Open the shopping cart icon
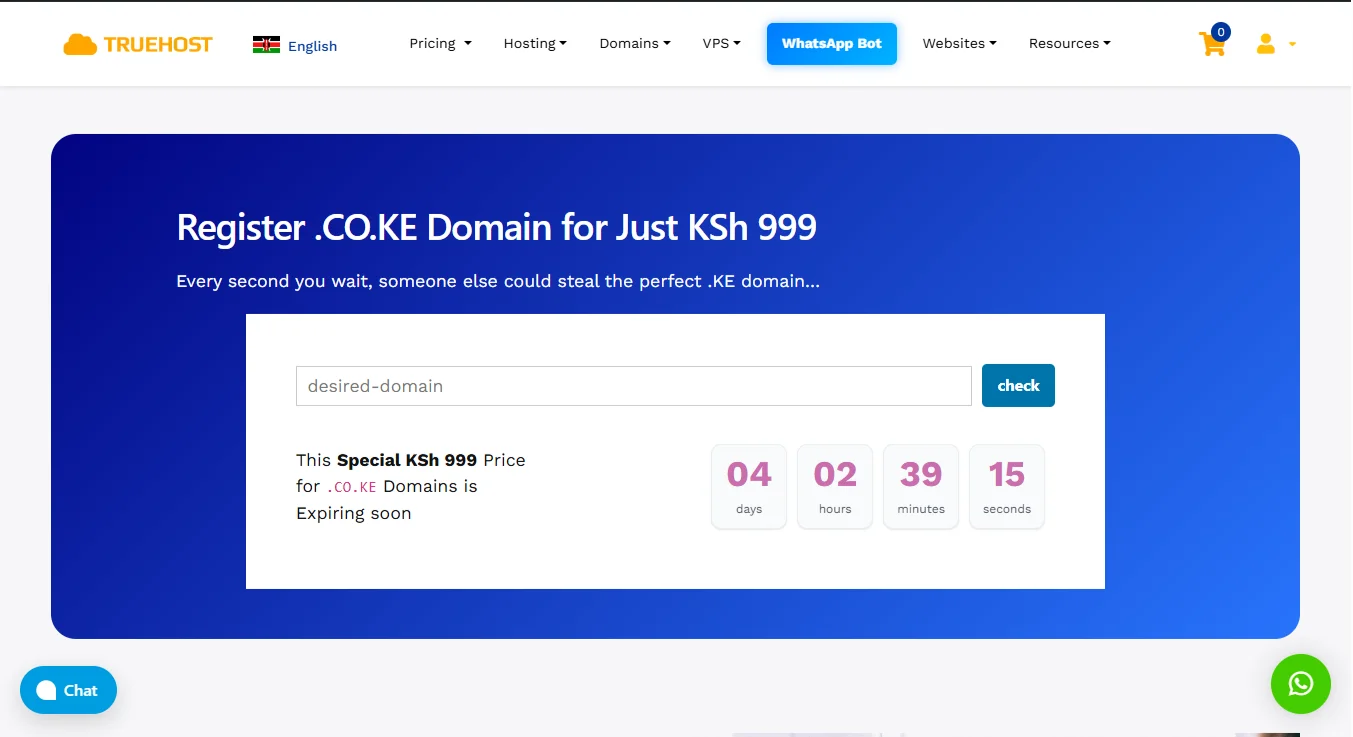 (1212, 44)
